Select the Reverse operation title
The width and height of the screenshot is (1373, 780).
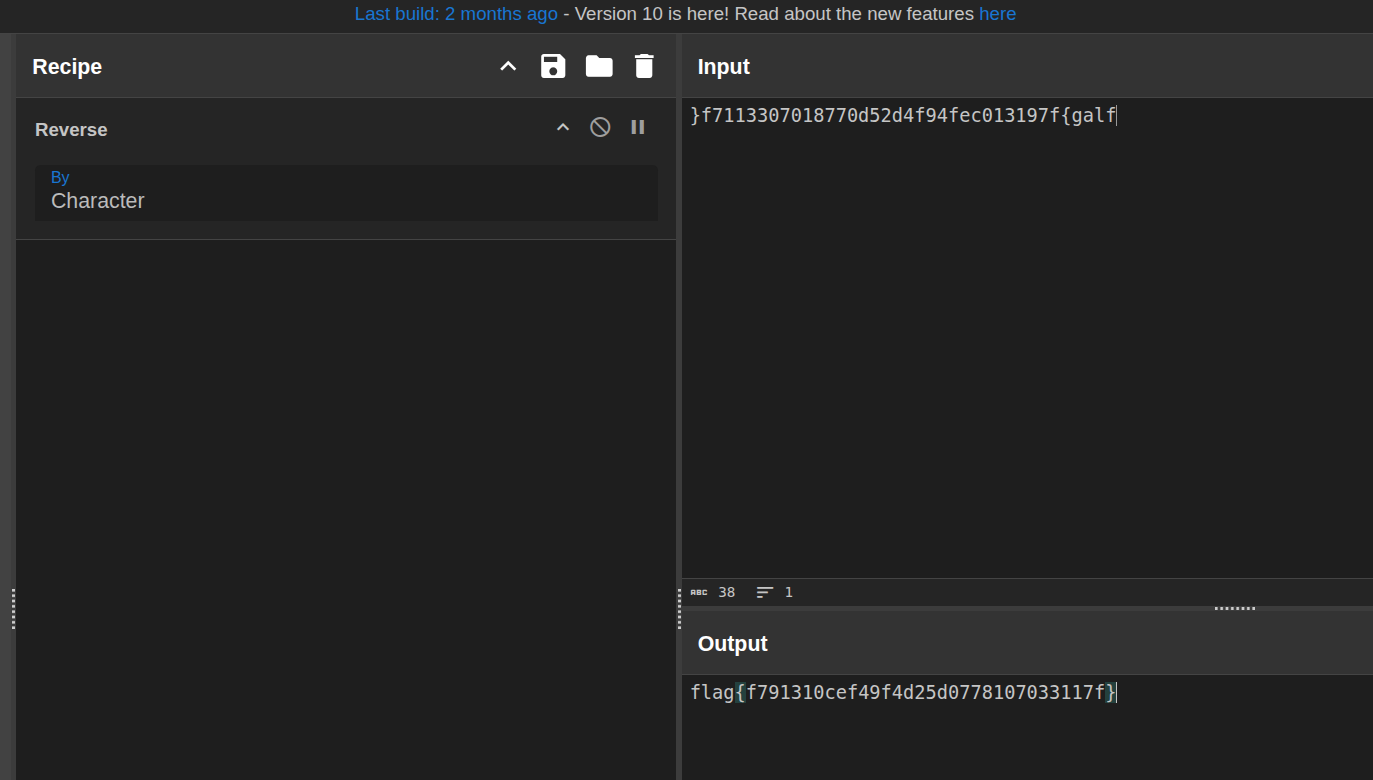point(71,129)
